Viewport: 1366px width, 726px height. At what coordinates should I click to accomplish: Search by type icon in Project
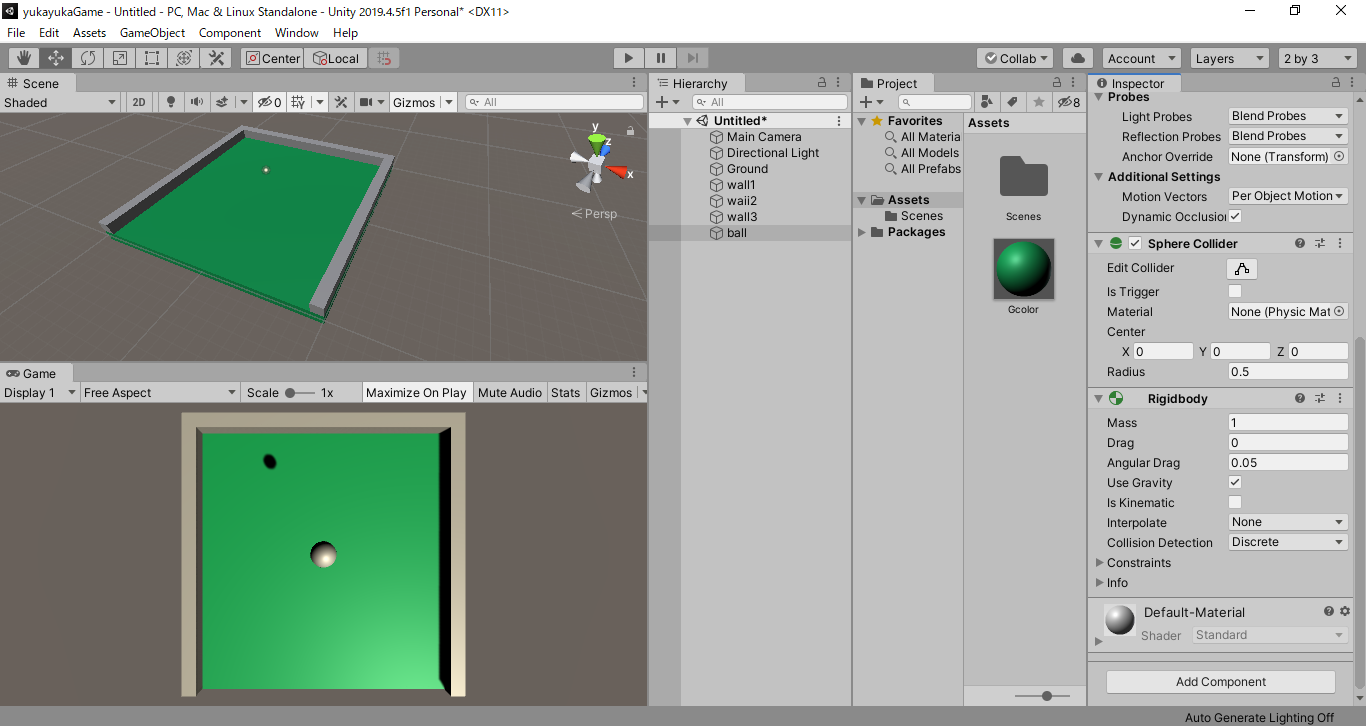click(987, 102)
